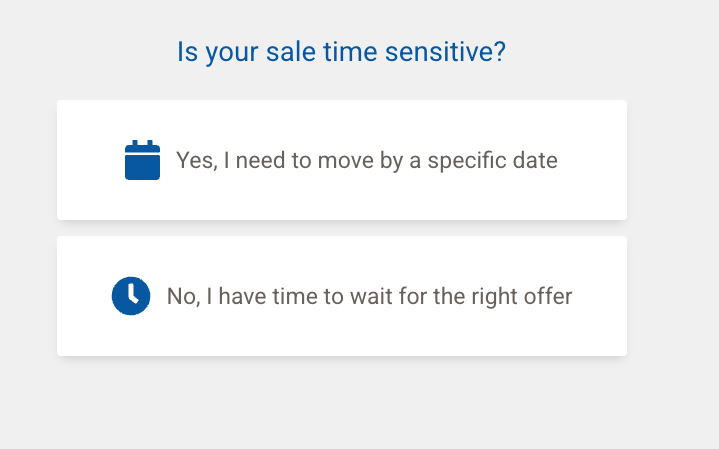Click the blue clock icon

pyautogui.click(x=130, y=296)
